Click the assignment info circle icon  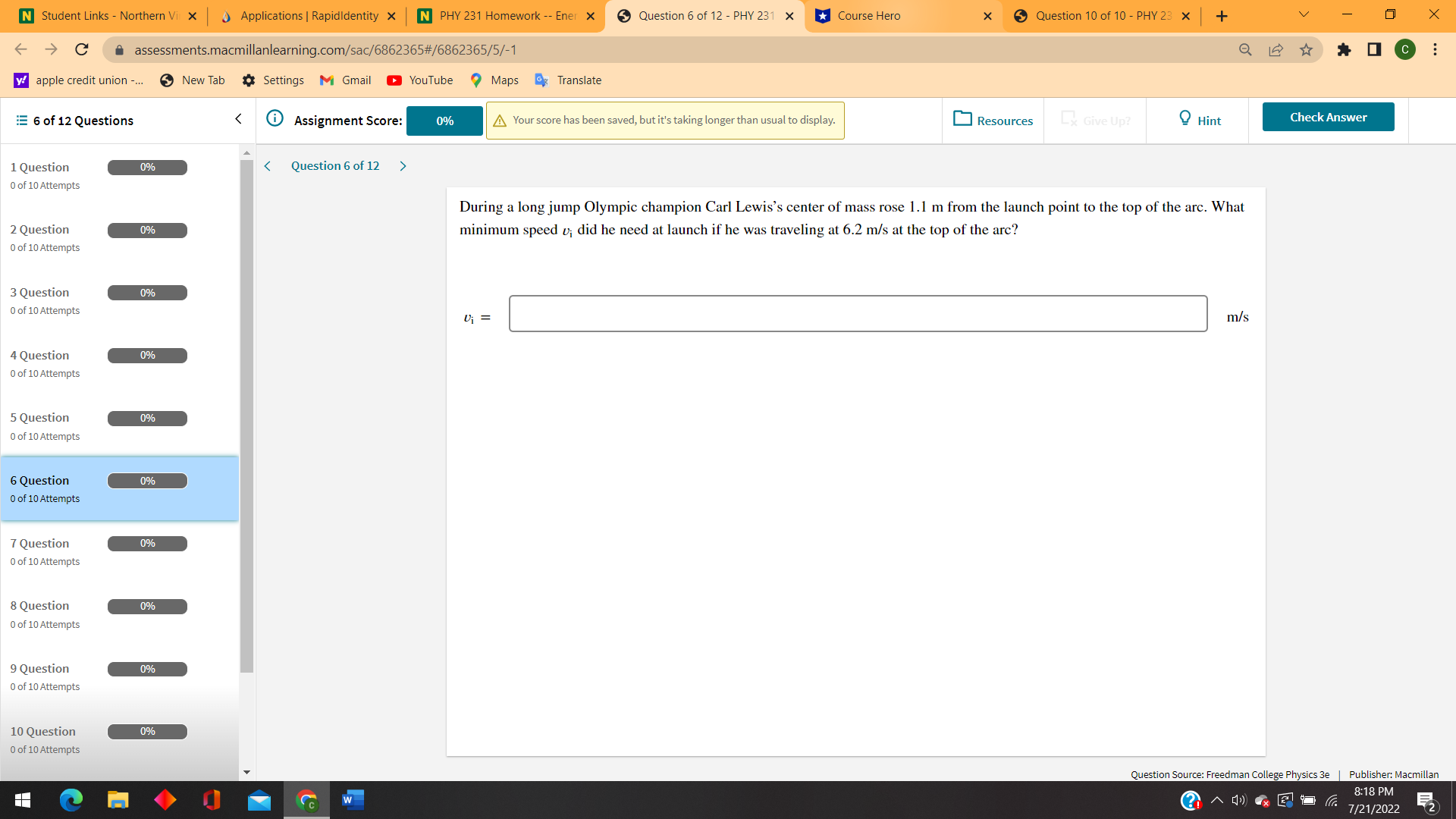coord(275,119)
